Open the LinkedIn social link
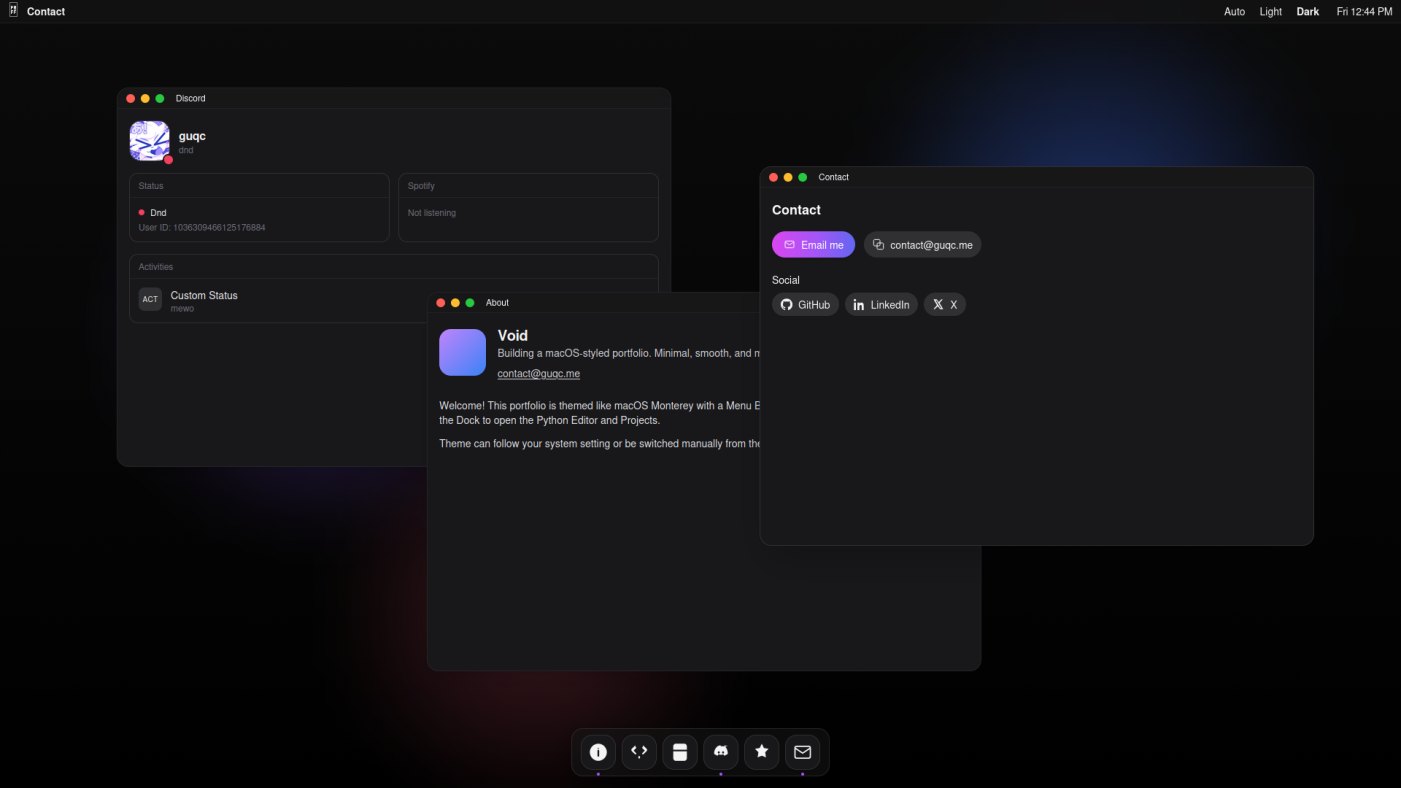The height and width of the screenshot is (788, 1401). [881, 304]
